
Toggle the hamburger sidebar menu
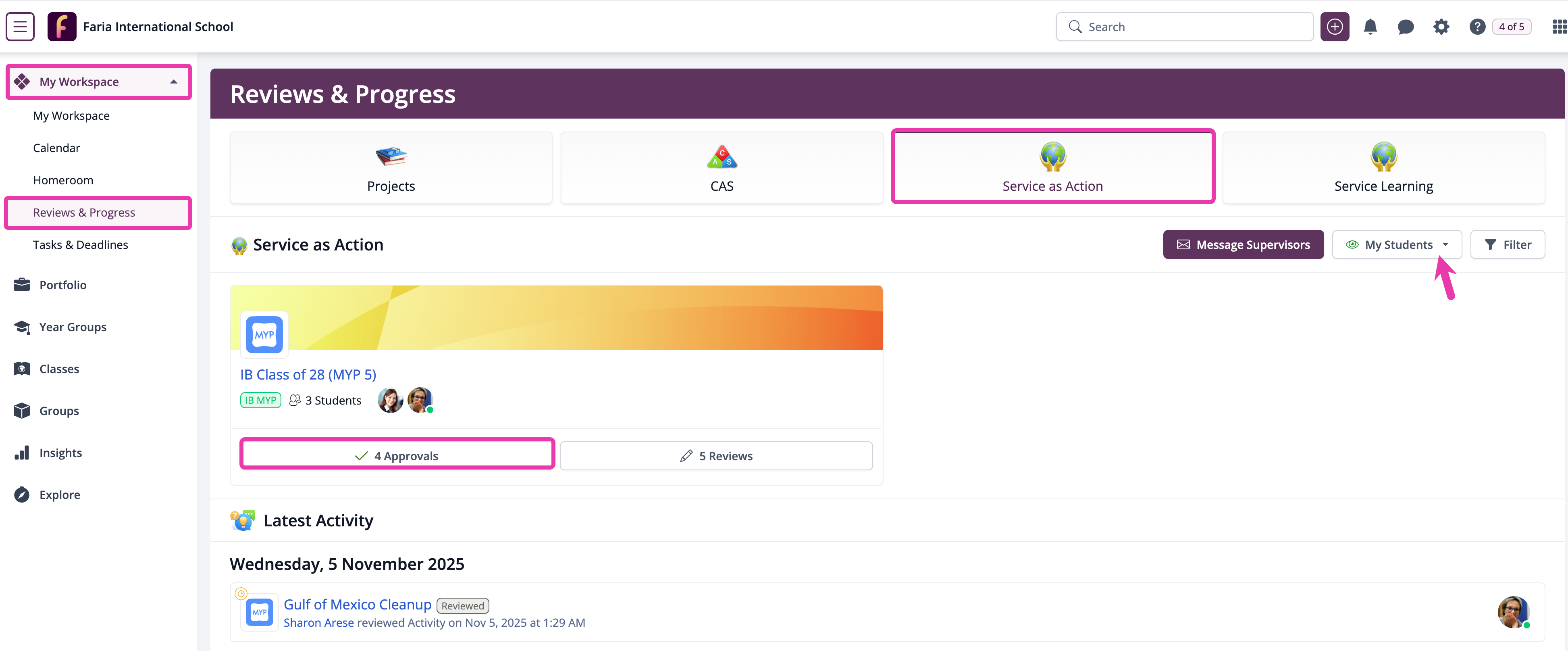20,27
